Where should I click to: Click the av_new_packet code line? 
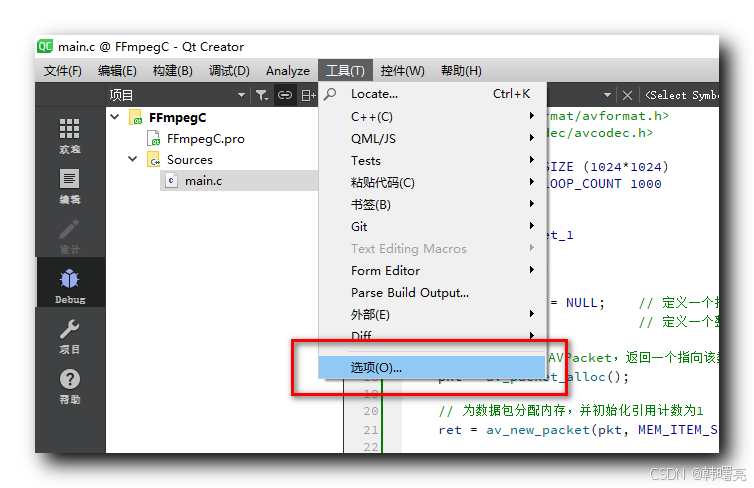pyautogui.click(x=578, y=430)
